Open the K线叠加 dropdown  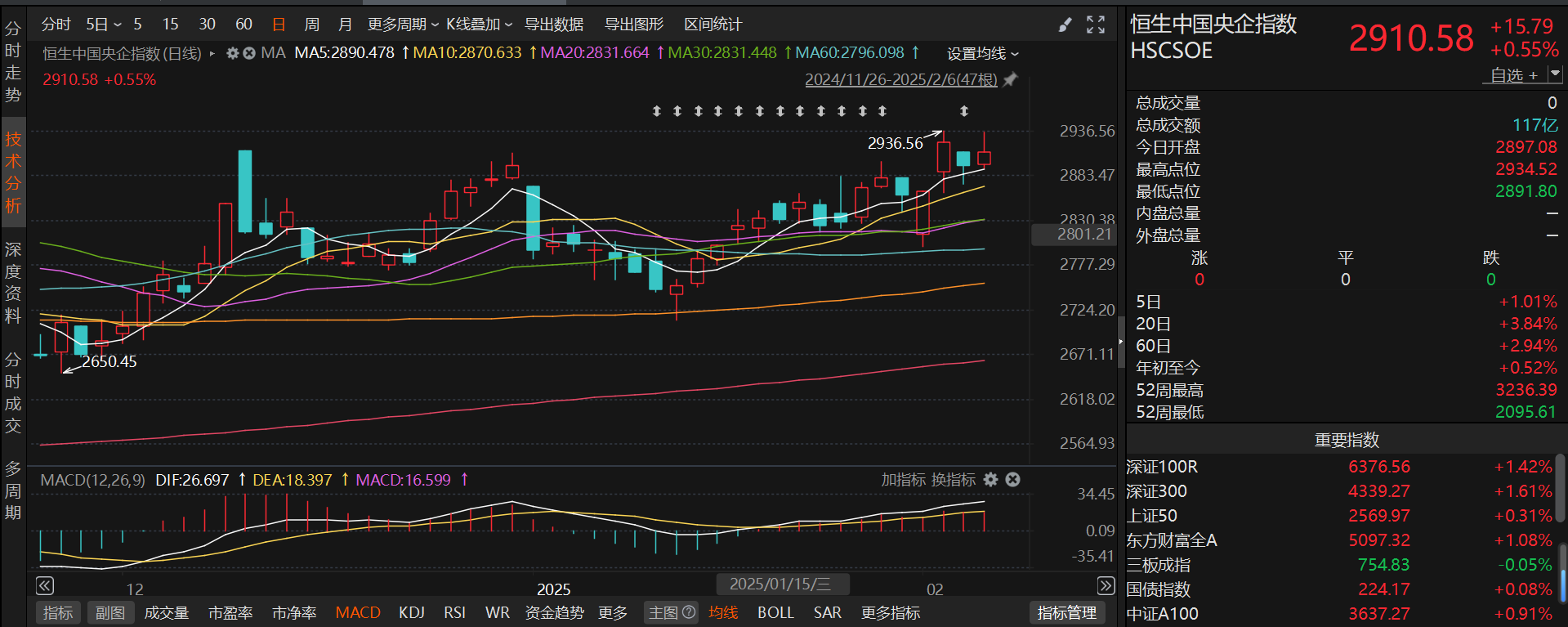pyautogui.click(x=480, y=25)
